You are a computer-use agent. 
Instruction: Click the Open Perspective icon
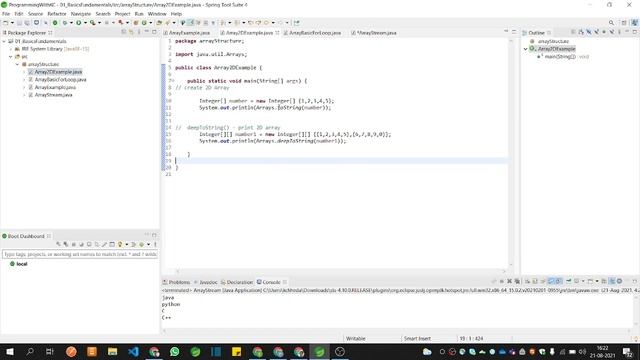click(624, 23)
